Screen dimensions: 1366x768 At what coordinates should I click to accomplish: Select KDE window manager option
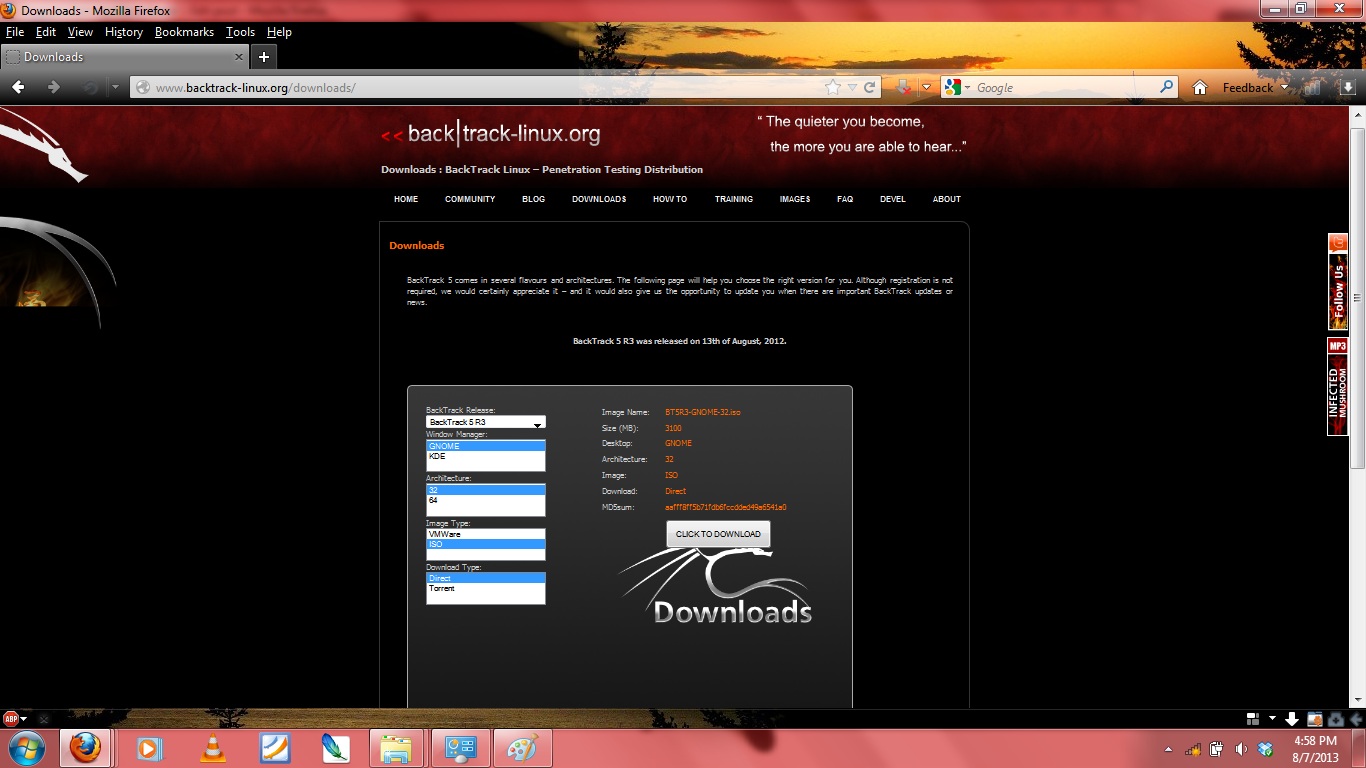pos(486,456)
